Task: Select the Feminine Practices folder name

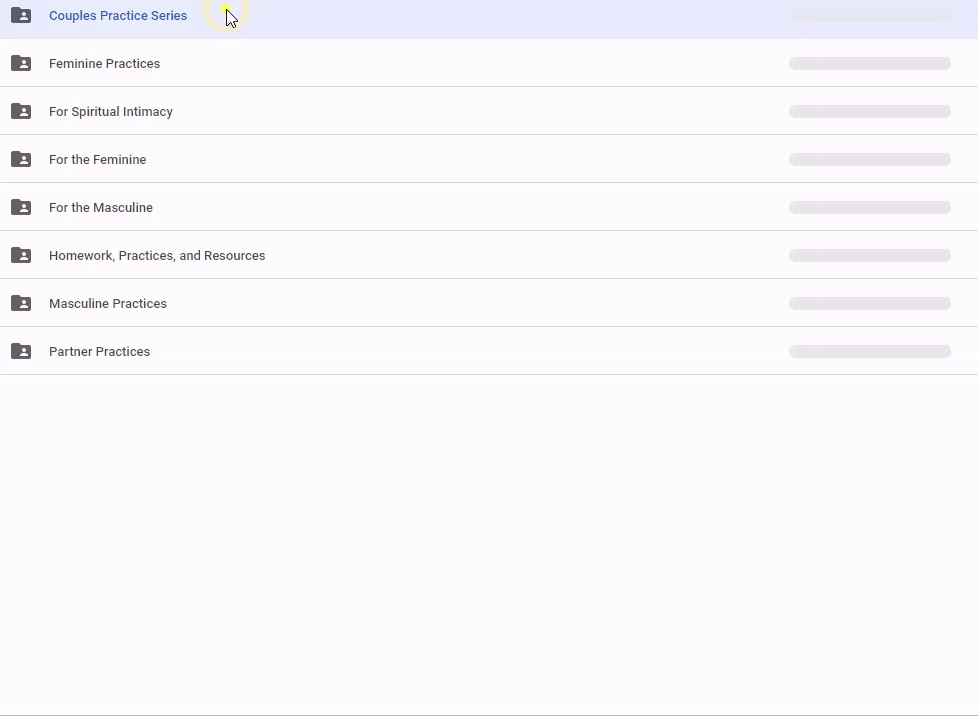Action: 104,64
